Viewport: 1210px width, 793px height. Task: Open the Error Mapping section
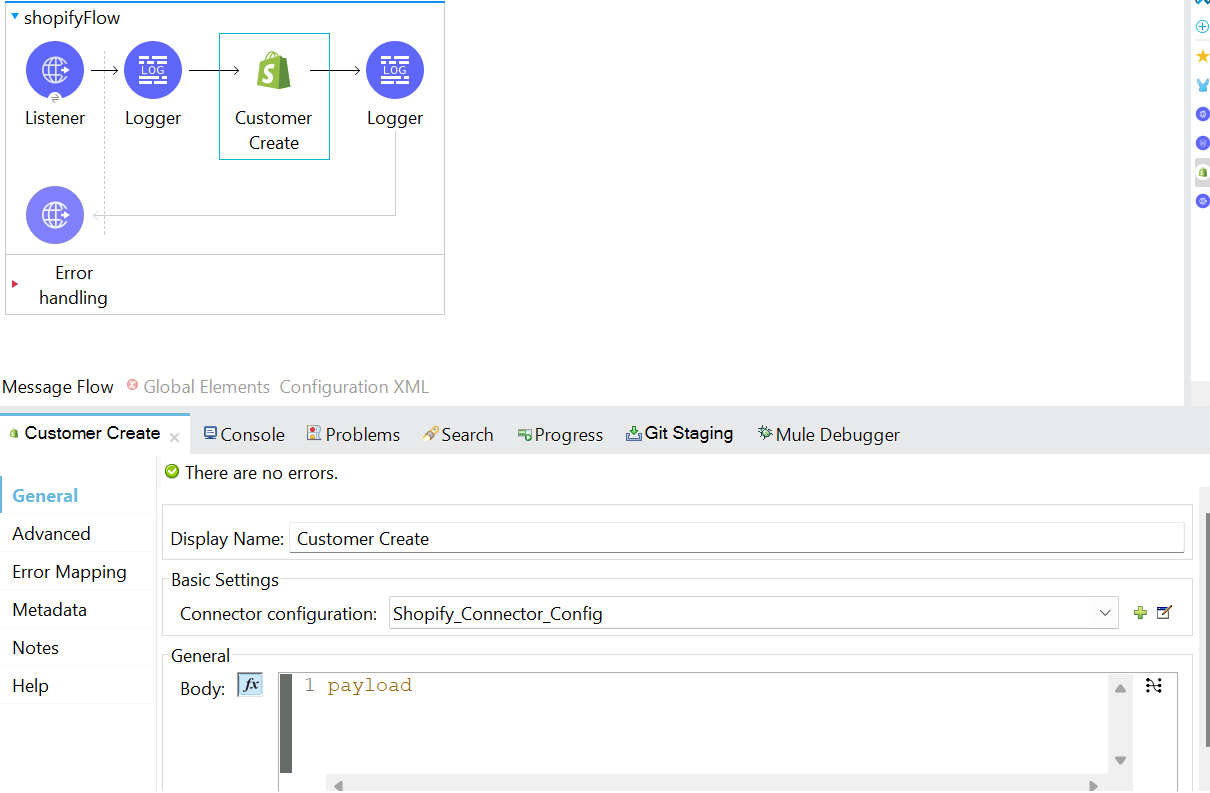(69, 572)
